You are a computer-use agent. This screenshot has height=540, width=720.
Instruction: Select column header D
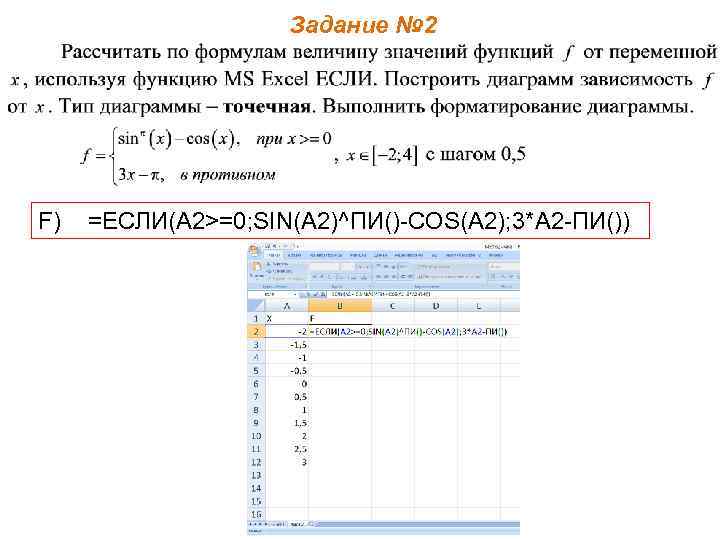[436, 306]
